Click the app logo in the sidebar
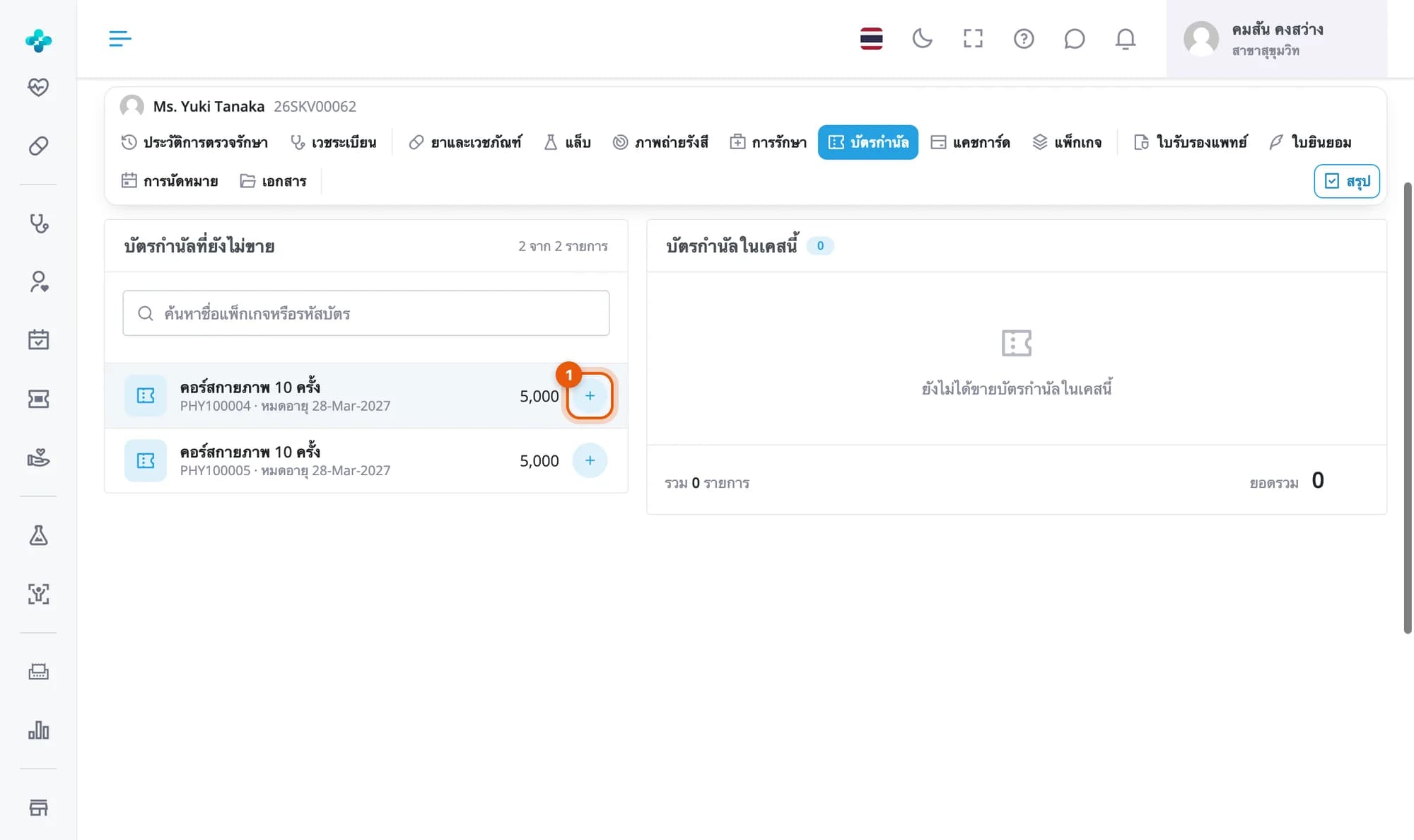1414x840 pixels. point(38,40)
